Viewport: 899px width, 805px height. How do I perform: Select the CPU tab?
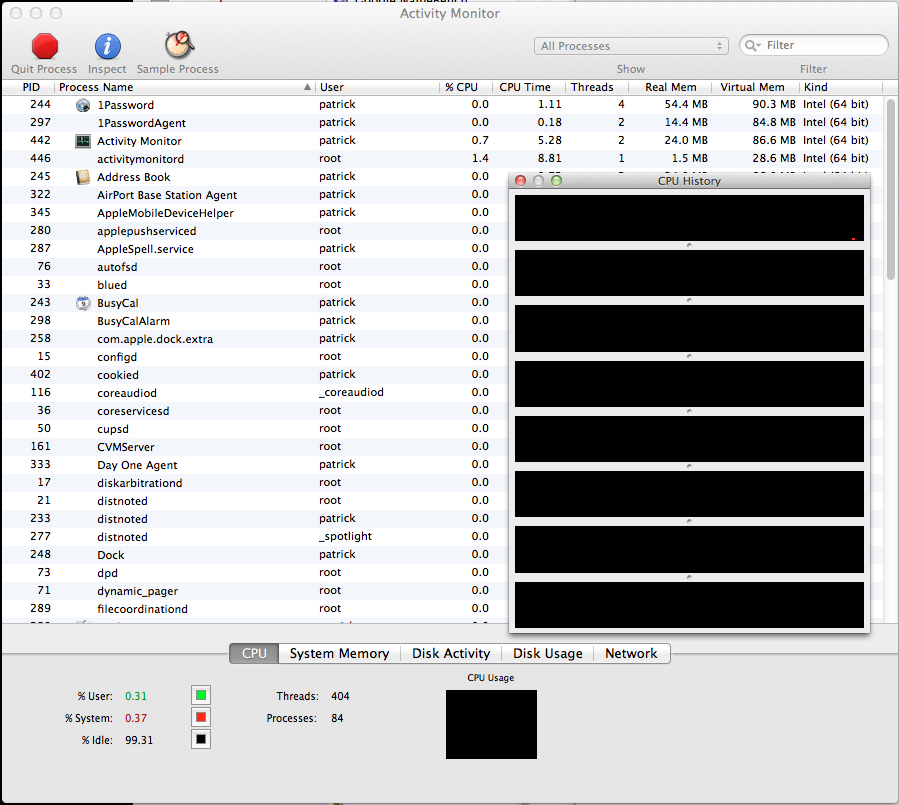coord(254,654)
